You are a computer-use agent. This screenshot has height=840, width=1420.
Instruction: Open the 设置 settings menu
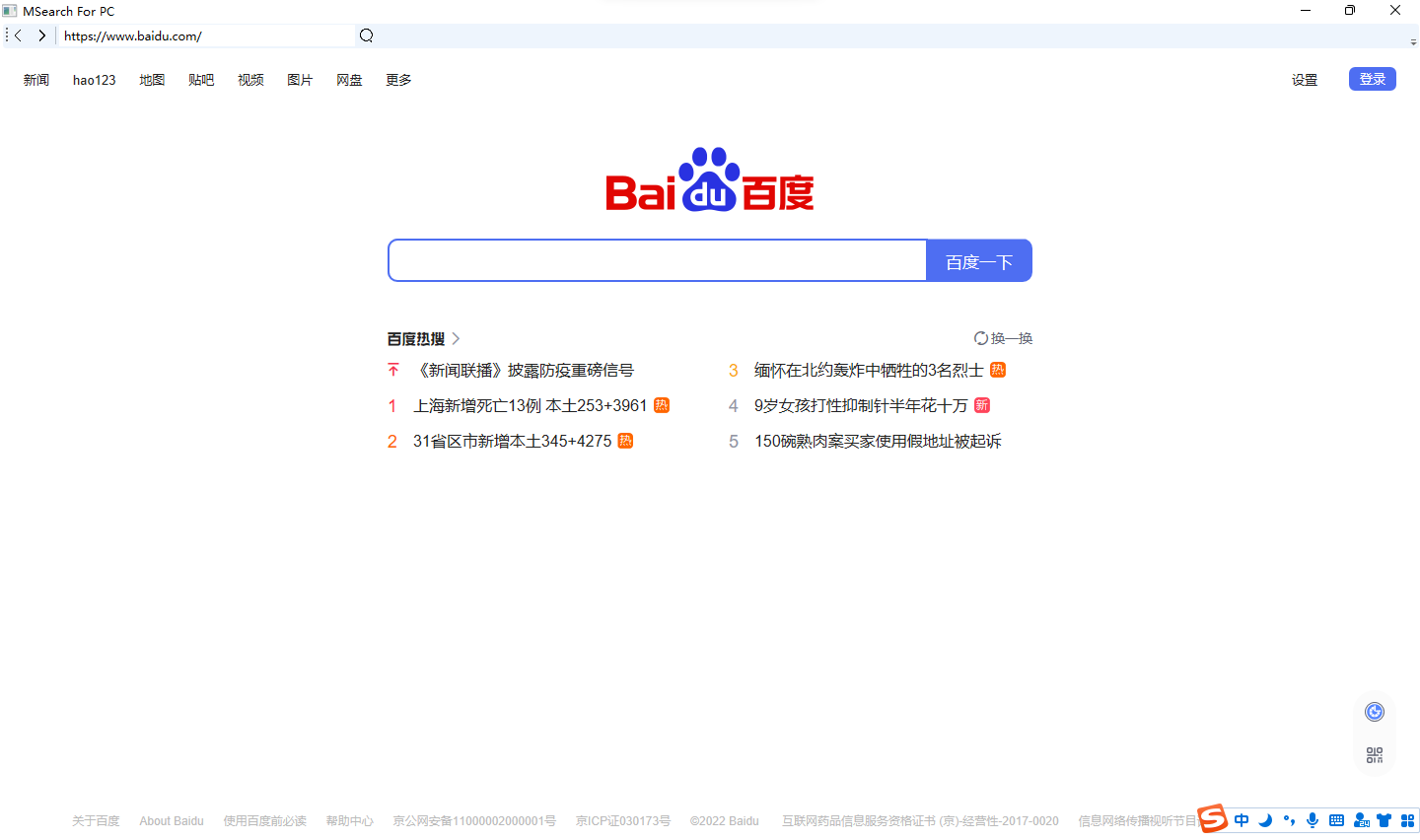[1305, 80]
